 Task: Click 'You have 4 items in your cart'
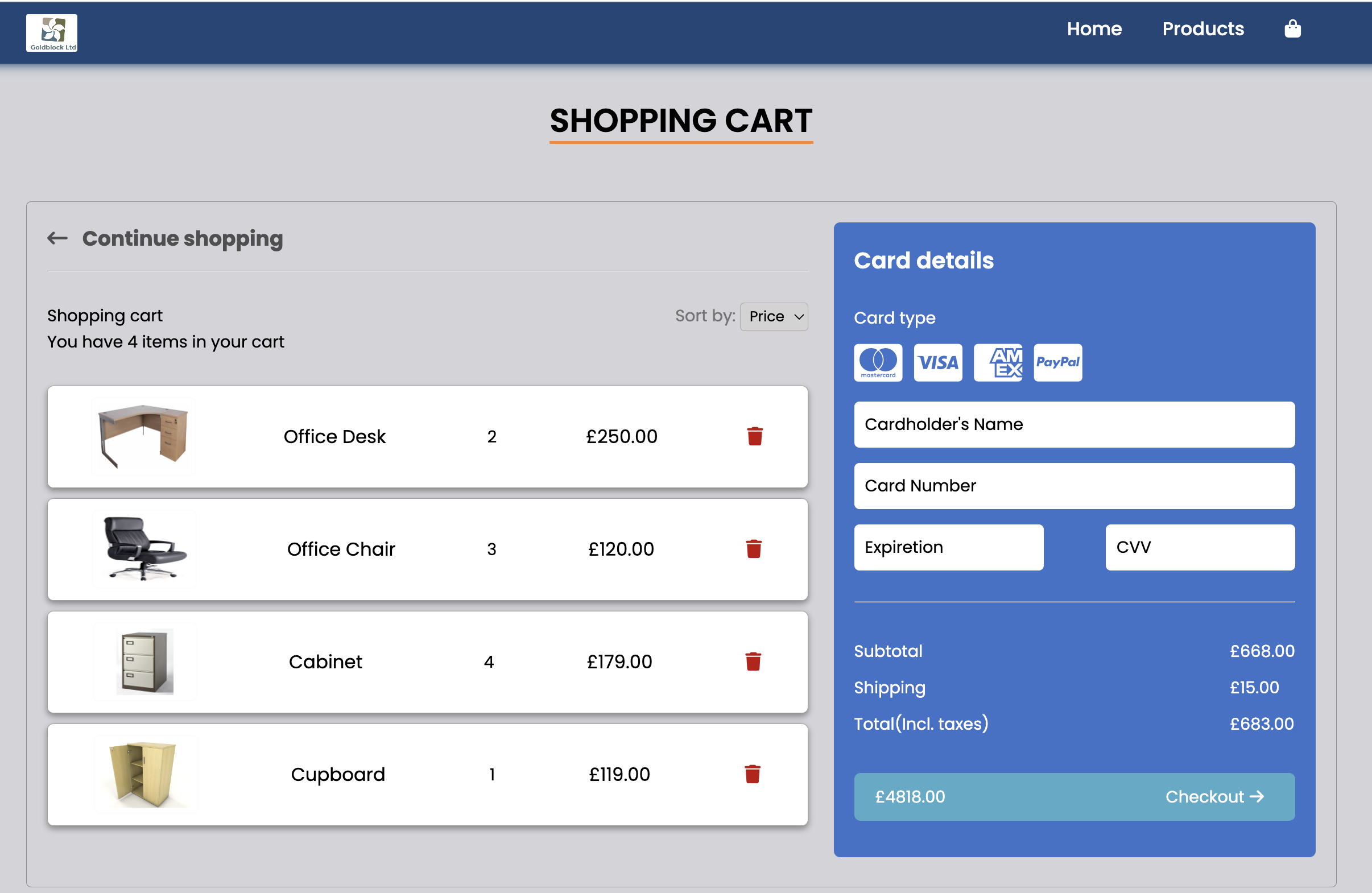166,342
